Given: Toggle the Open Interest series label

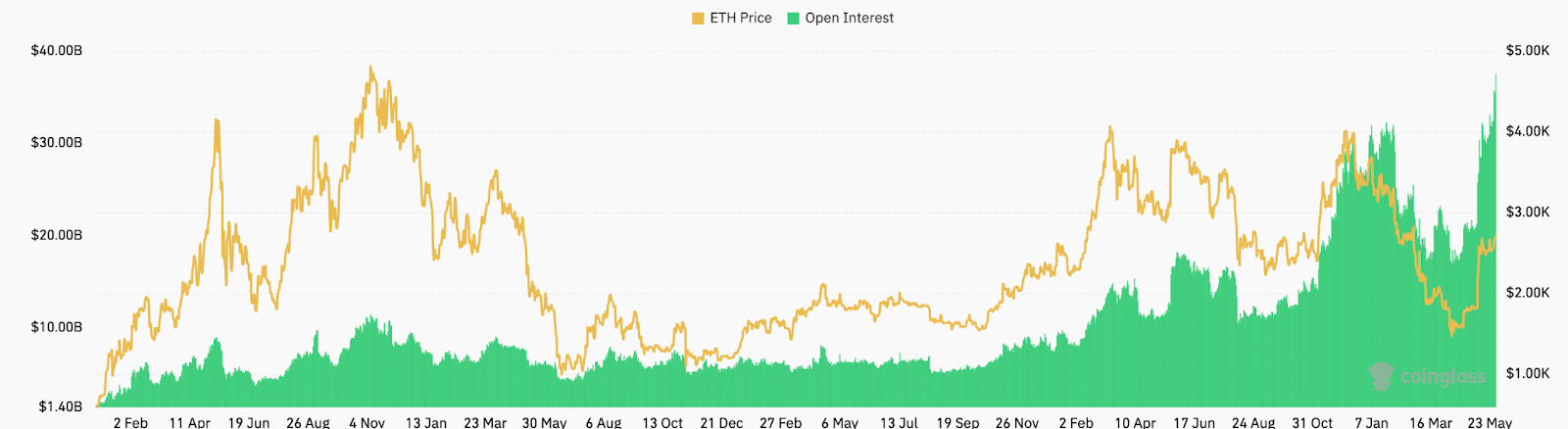Looking at the screenshot, I should tap(849, 19).
